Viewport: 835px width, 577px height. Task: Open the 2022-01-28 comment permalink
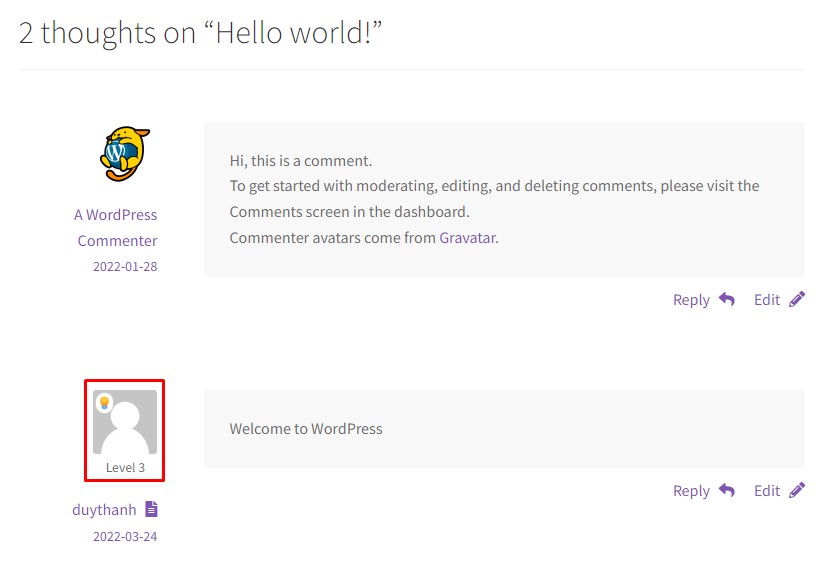125,266
